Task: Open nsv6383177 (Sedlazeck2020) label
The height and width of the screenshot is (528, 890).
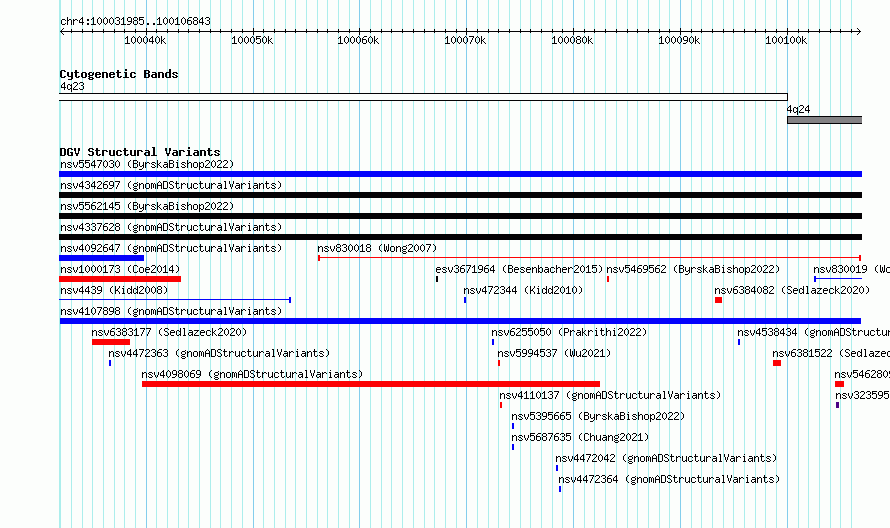Action: click(169, 332)
